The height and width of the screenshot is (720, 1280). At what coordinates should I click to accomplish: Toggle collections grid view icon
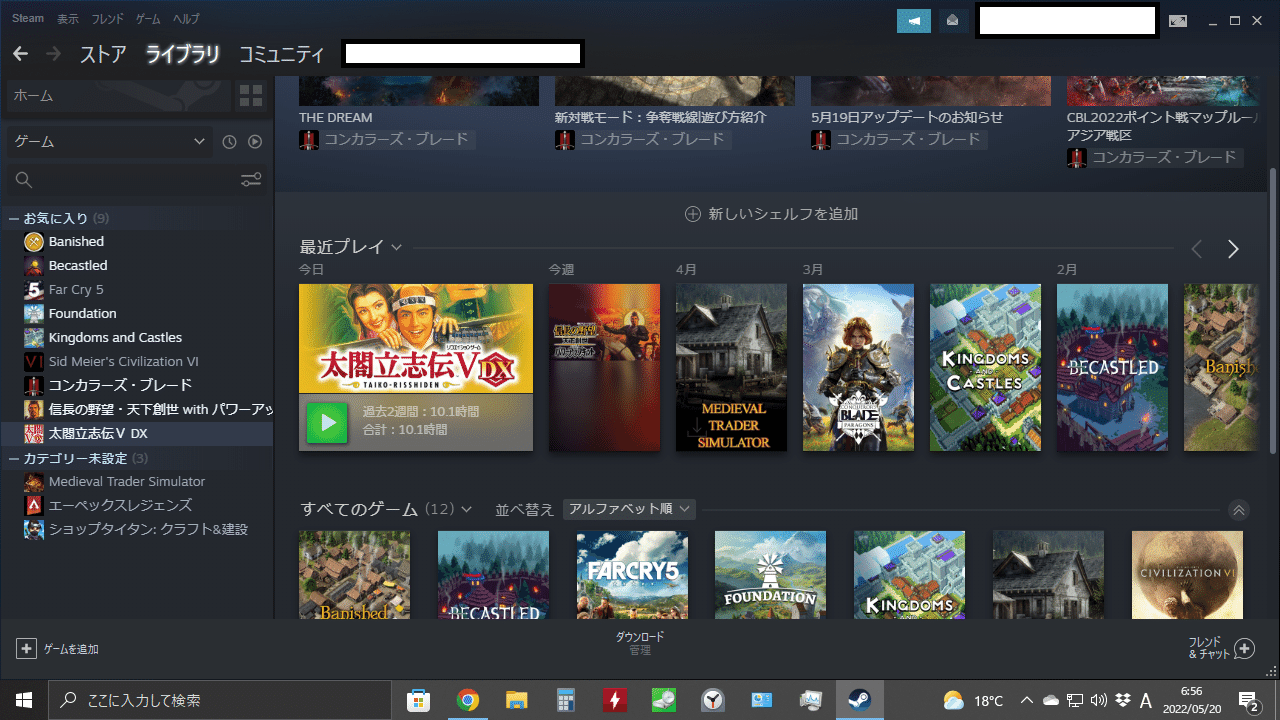pyautogui.click(x=251, y=96)
